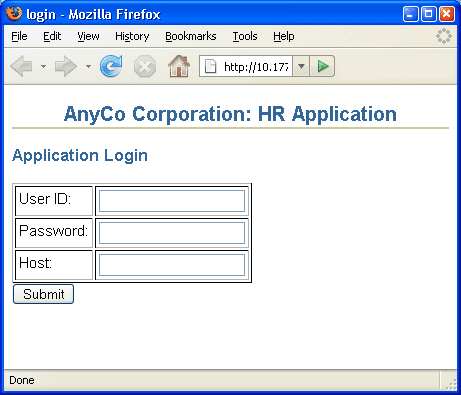Click the address bar URL text

(x=256, y=67)
